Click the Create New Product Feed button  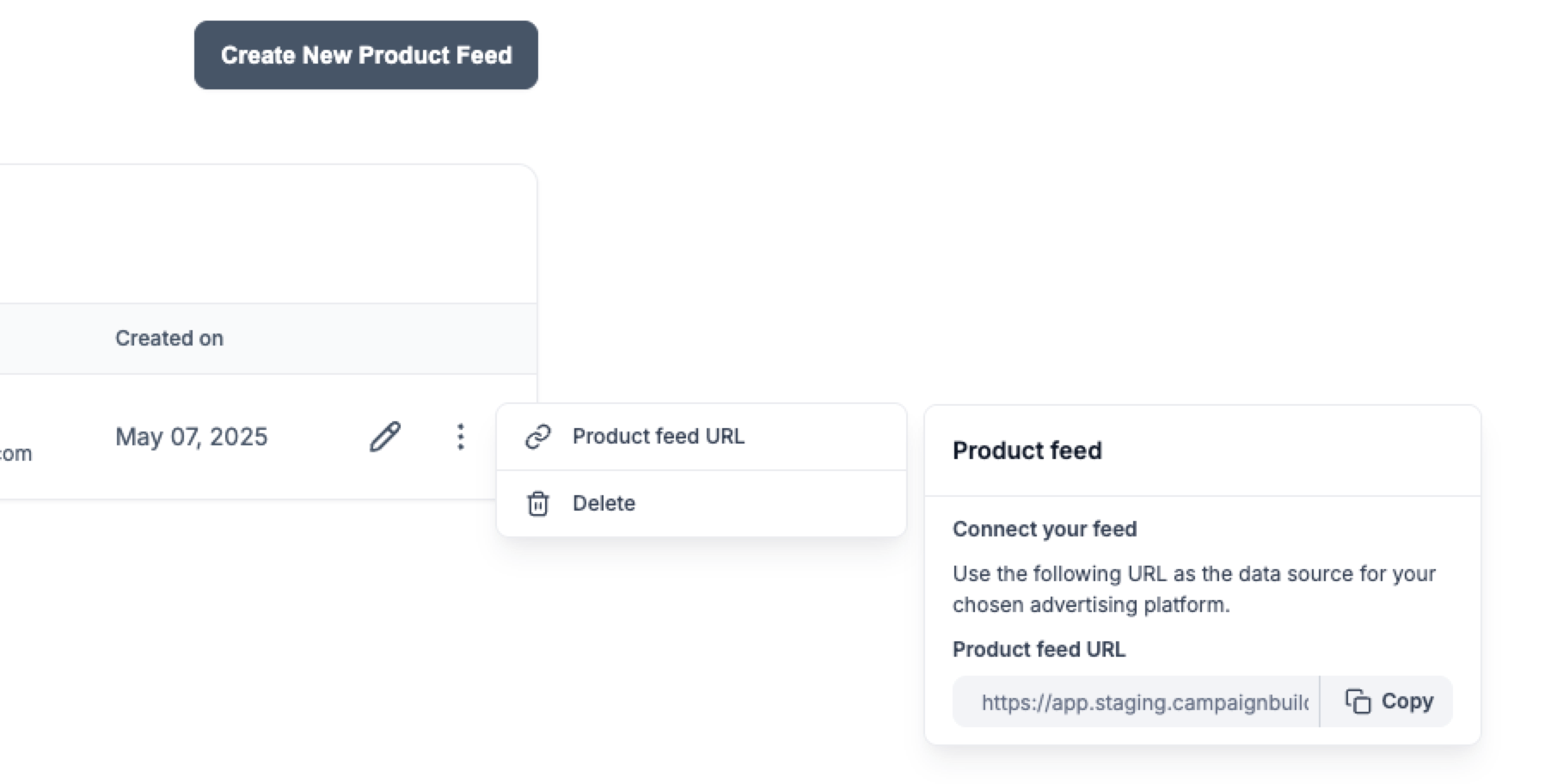(x=365, y=55)
